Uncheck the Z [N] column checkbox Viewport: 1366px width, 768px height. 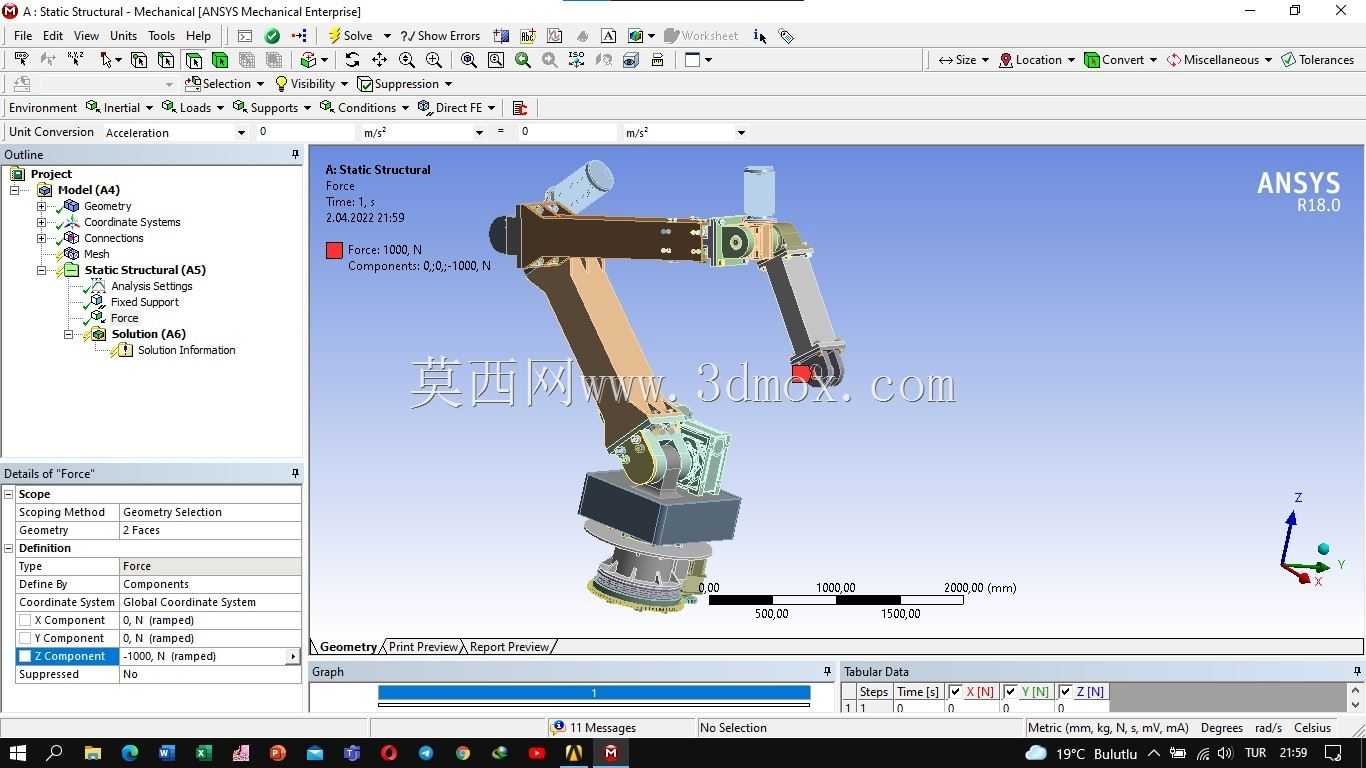tap(1065, 691)
